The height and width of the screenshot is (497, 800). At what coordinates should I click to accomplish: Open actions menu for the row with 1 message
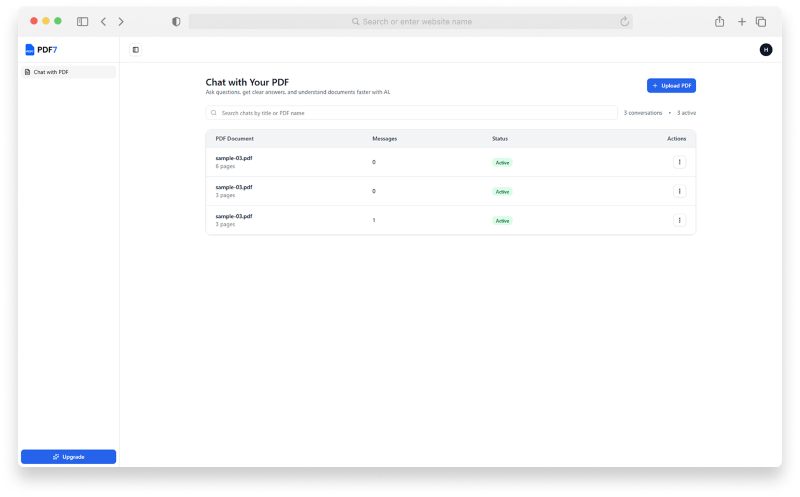click(680, 220)
